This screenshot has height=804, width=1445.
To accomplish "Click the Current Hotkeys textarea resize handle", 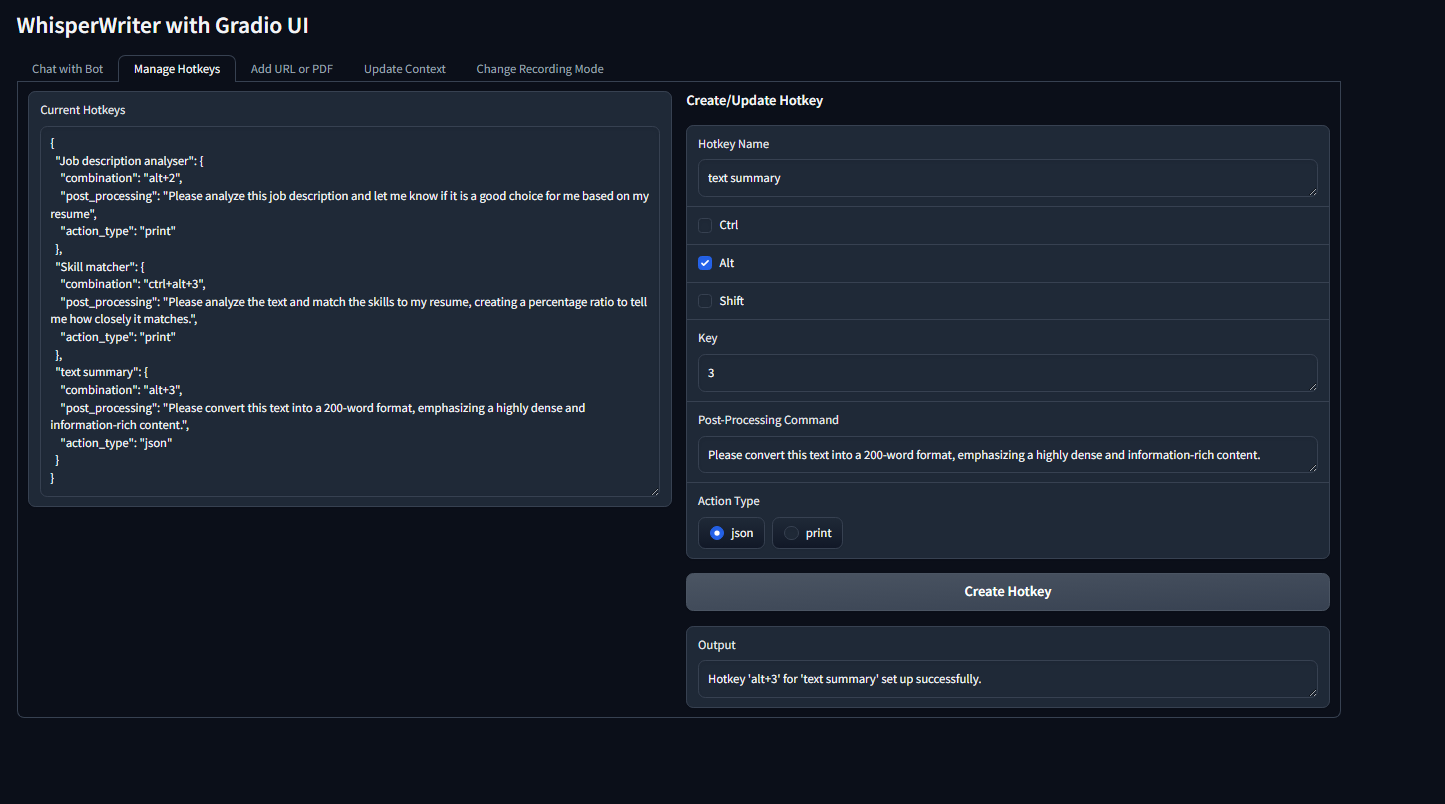I will (654, 491).
